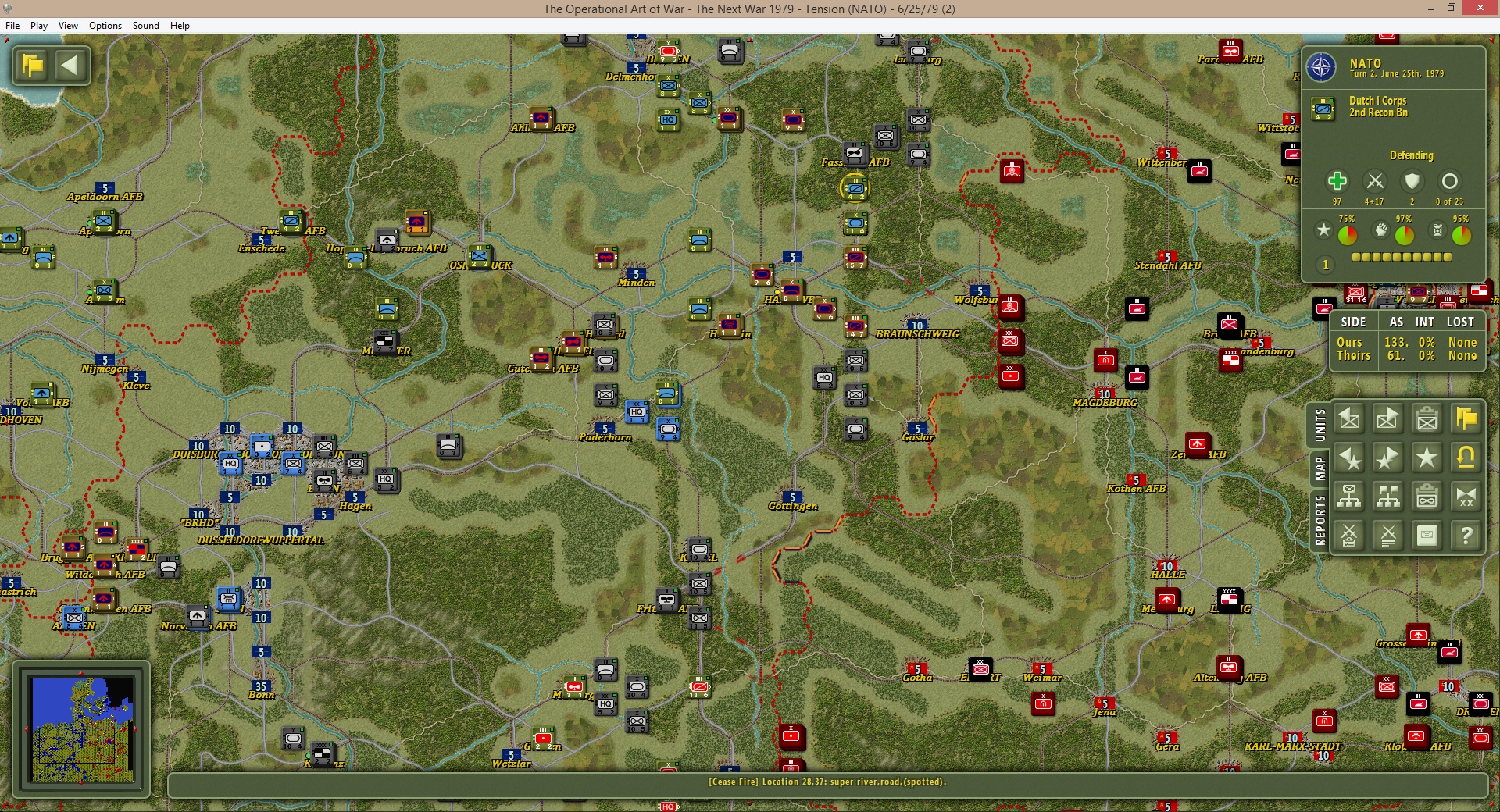
Task: Open the question mark help icon
Action: click(x=1466, y=536)
